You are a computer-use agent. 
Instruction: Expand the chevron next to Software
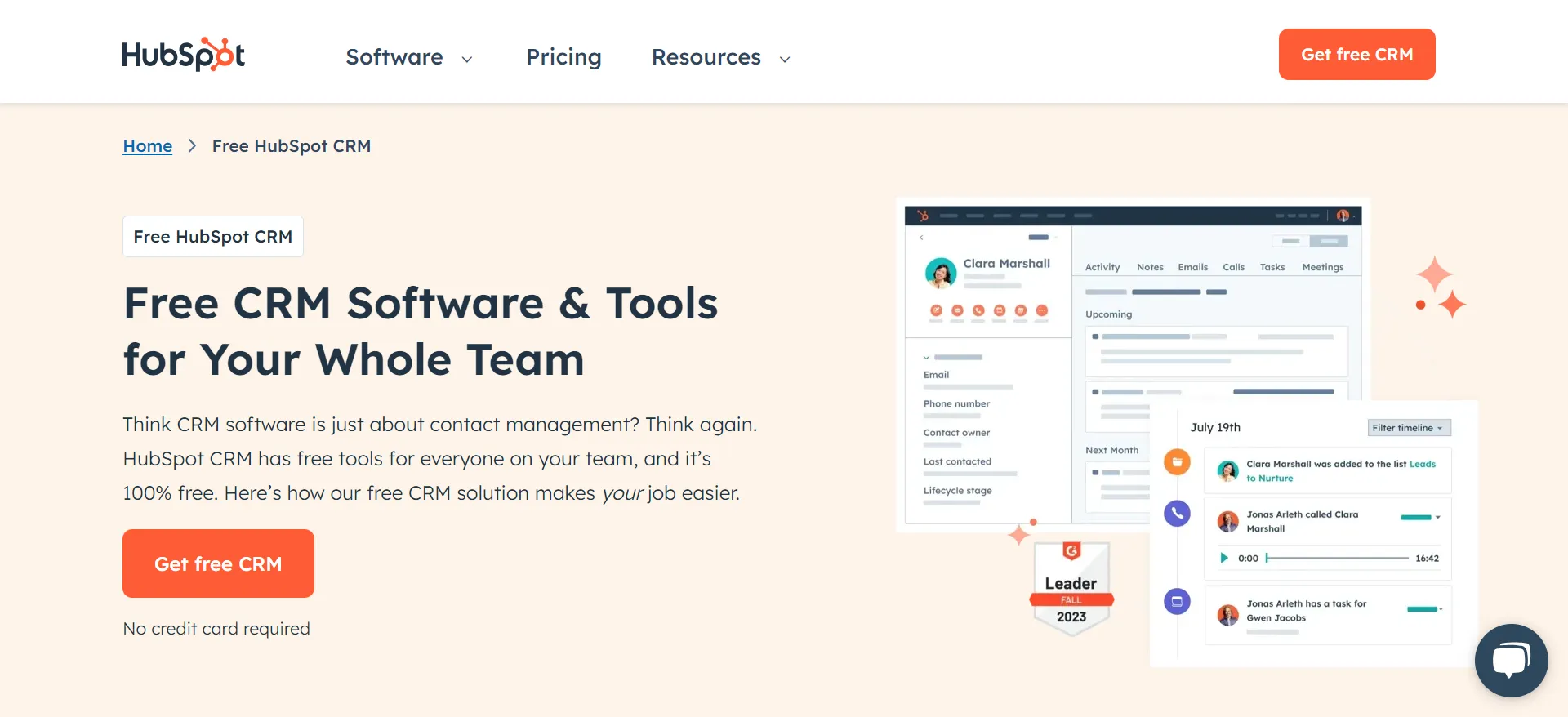tap(467, 59)
